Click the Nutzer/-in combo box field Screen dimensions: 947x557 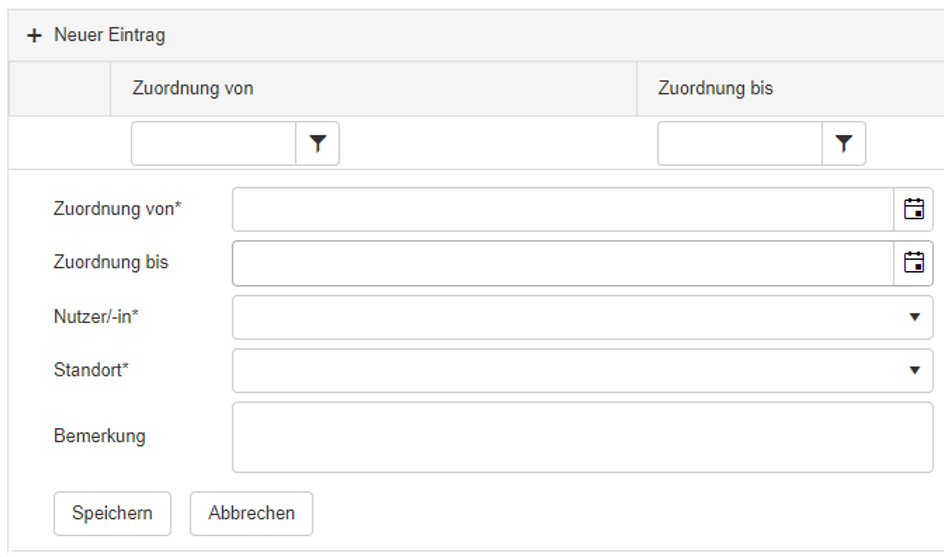click(583, 317)
